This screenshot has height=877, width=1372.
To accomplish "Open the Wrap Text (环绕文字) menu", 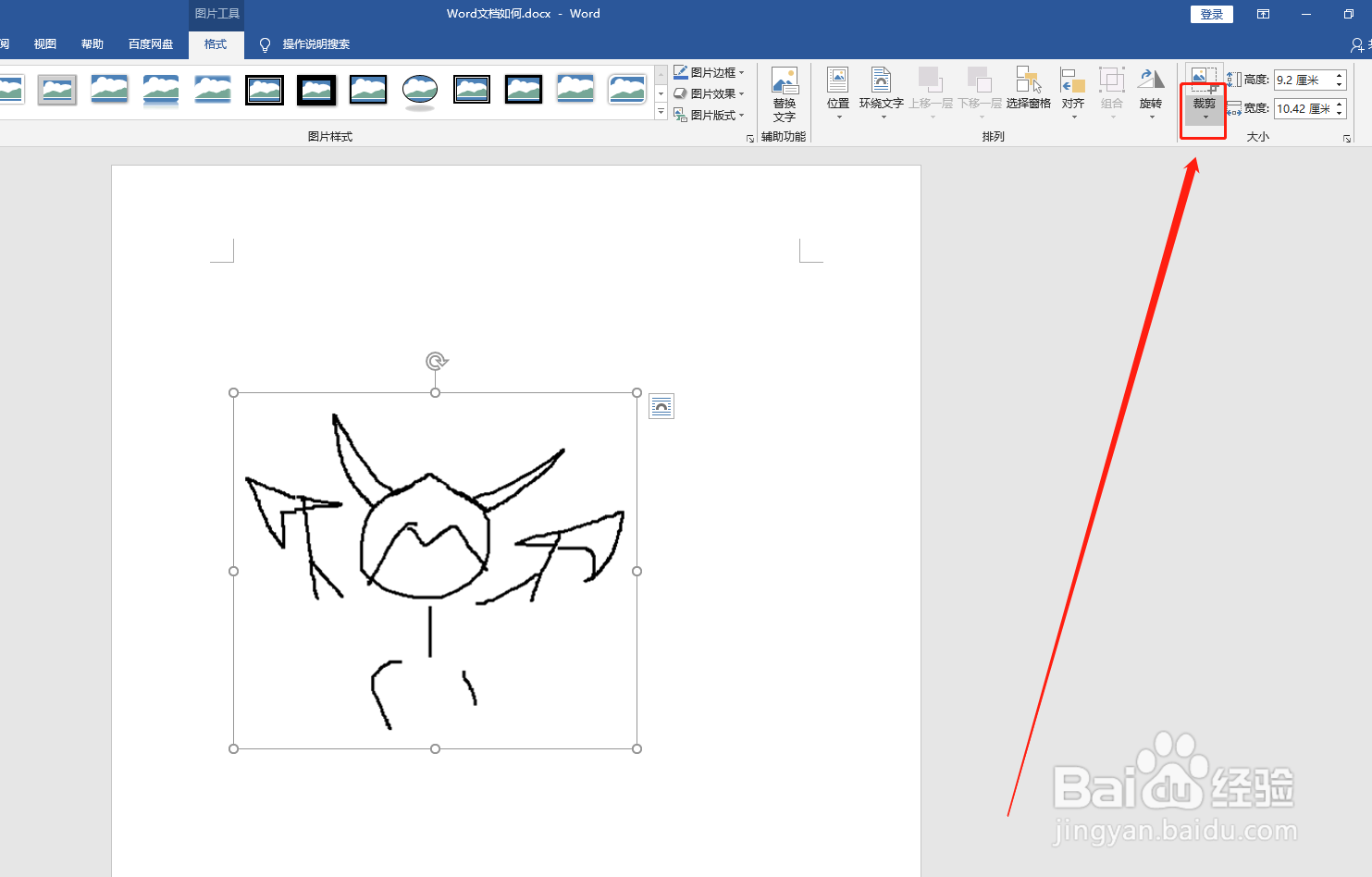I will point(881,93).
